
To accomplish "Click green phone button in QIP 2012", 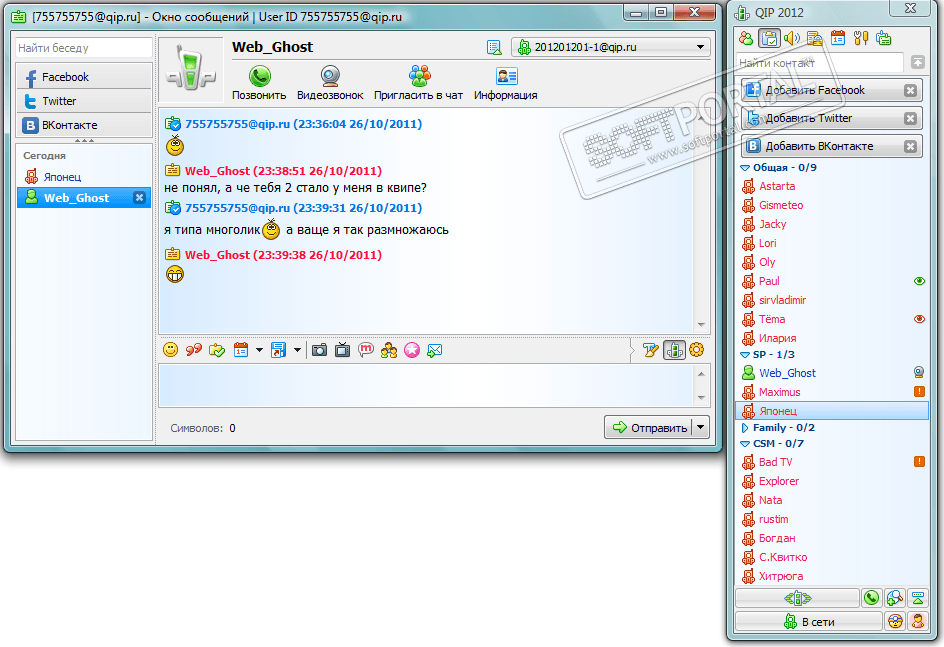I will click(x=871, y=598).
